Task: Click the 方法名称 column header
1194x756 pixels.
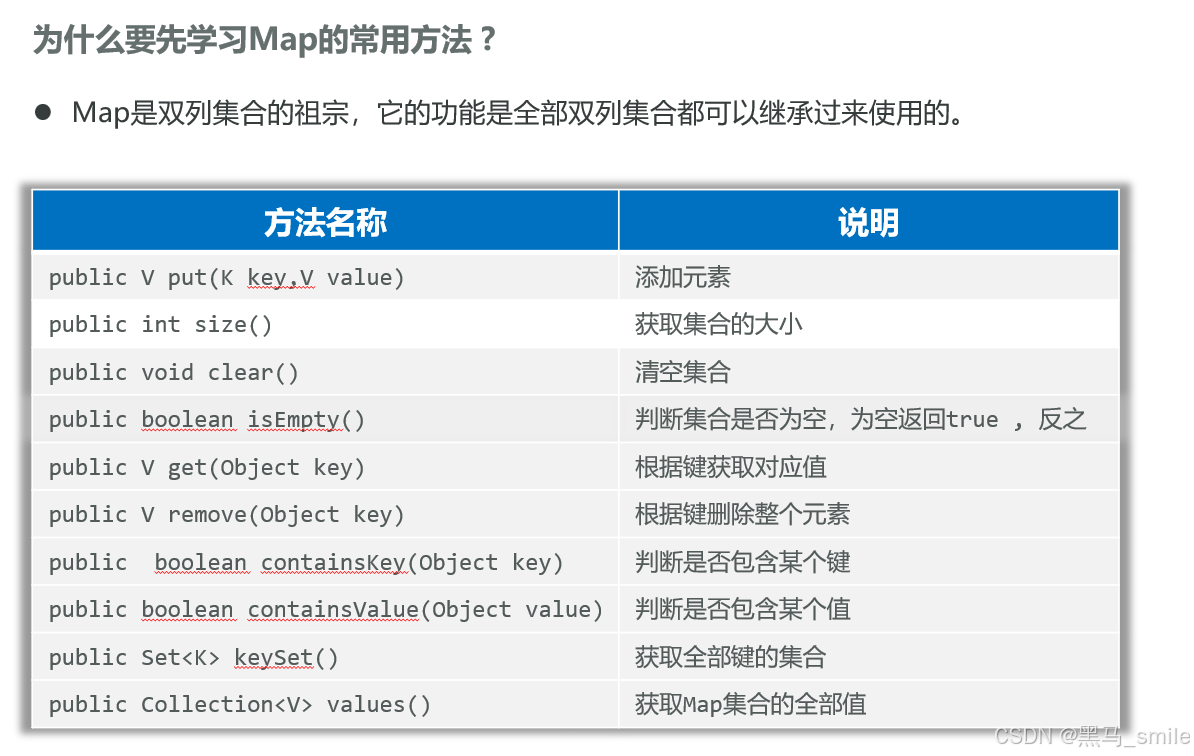Action: pos(323,219)
